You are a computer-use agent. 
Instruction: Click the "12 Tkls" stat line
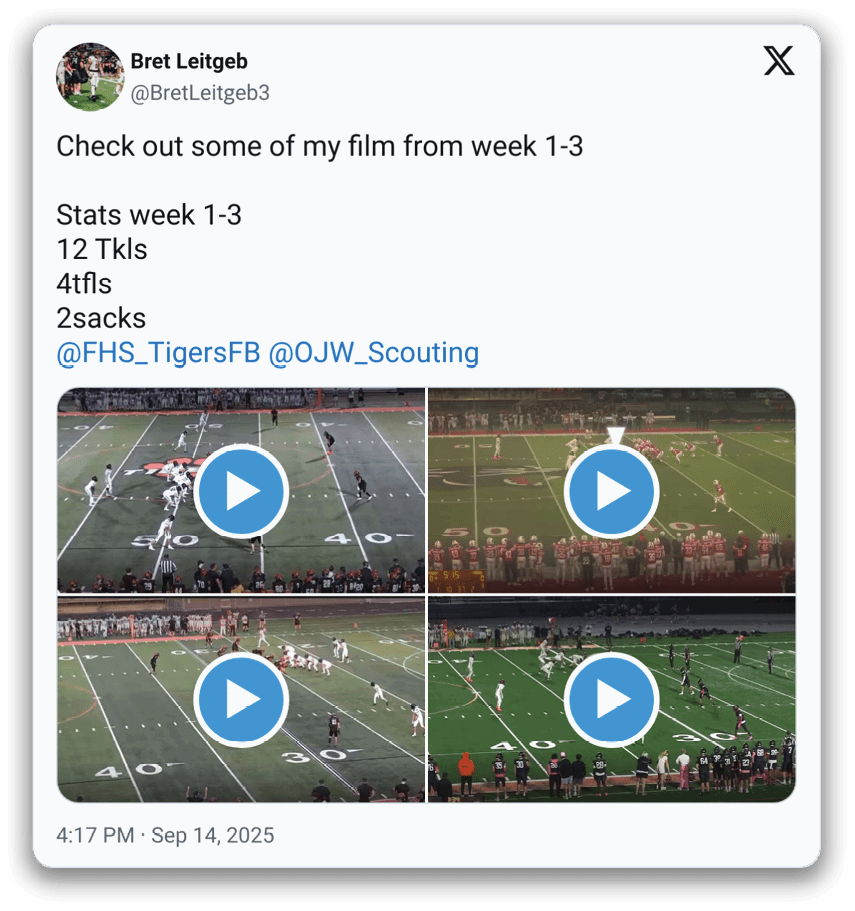point(102,249)
